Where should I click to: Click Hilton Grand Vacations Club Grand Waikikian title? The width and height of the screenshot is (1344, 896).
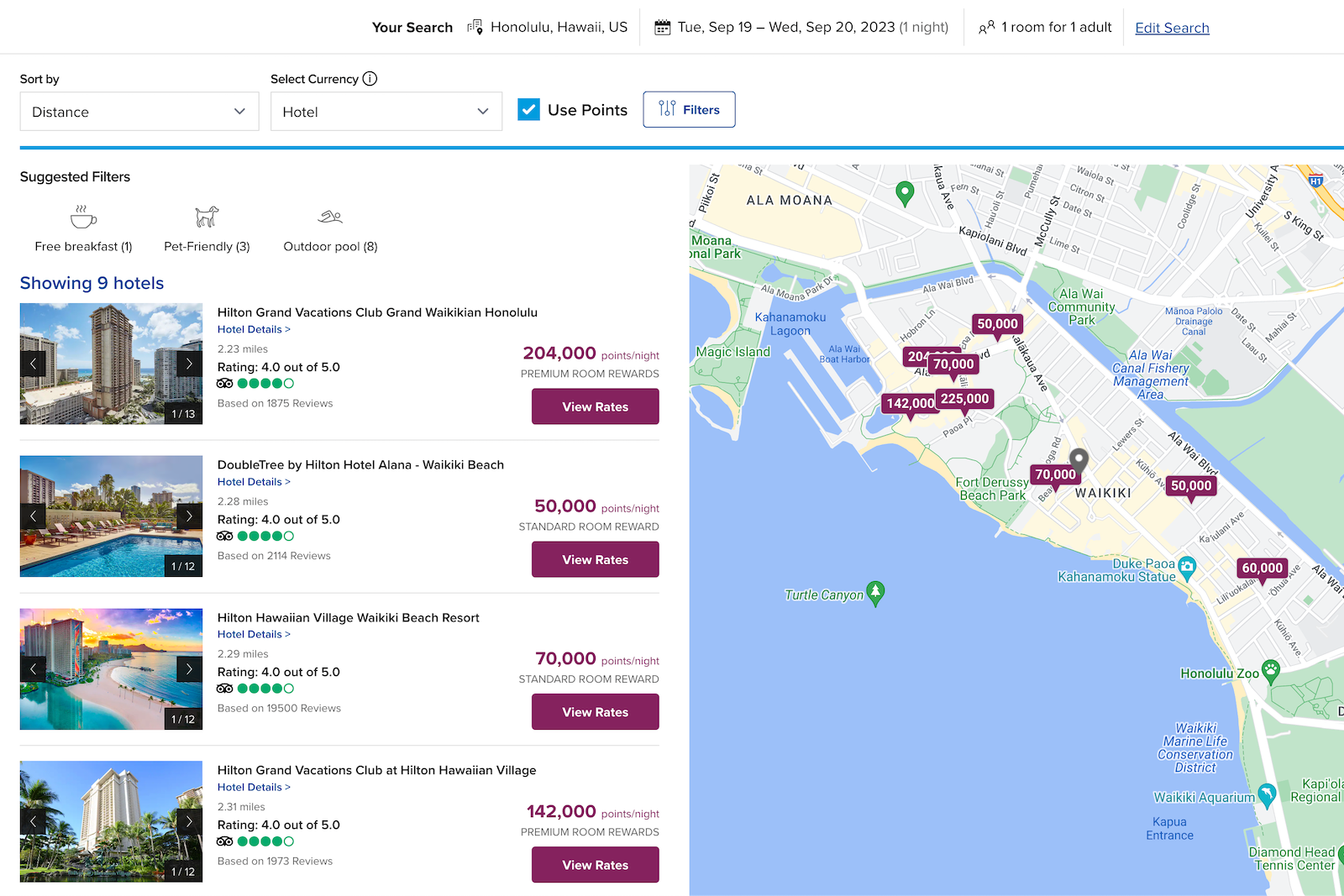click(x=377, y=312)
